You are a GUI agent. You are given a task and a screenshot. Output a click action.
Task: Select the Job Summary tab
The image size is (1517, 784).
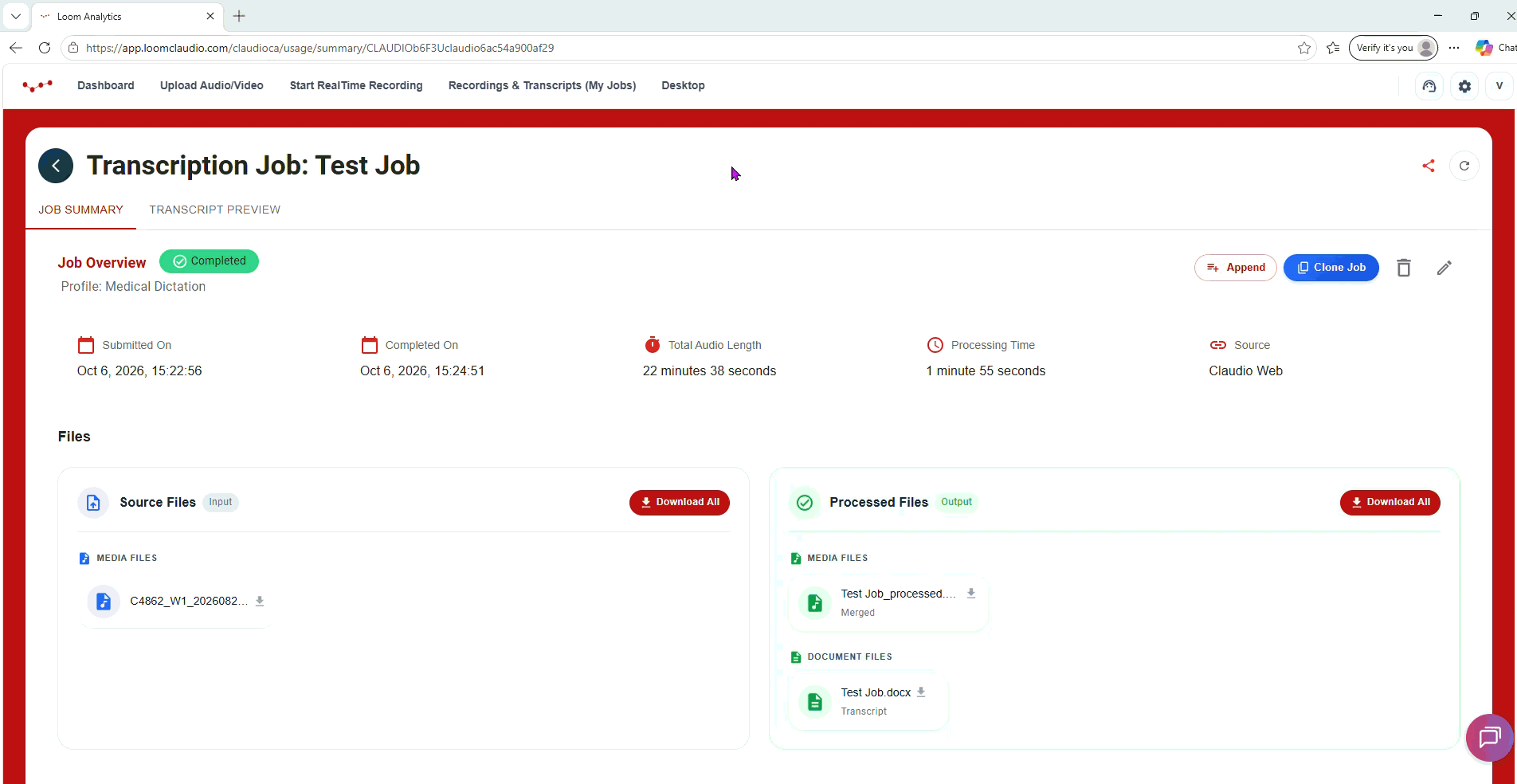pyautogui.click(x=81, y=210)
